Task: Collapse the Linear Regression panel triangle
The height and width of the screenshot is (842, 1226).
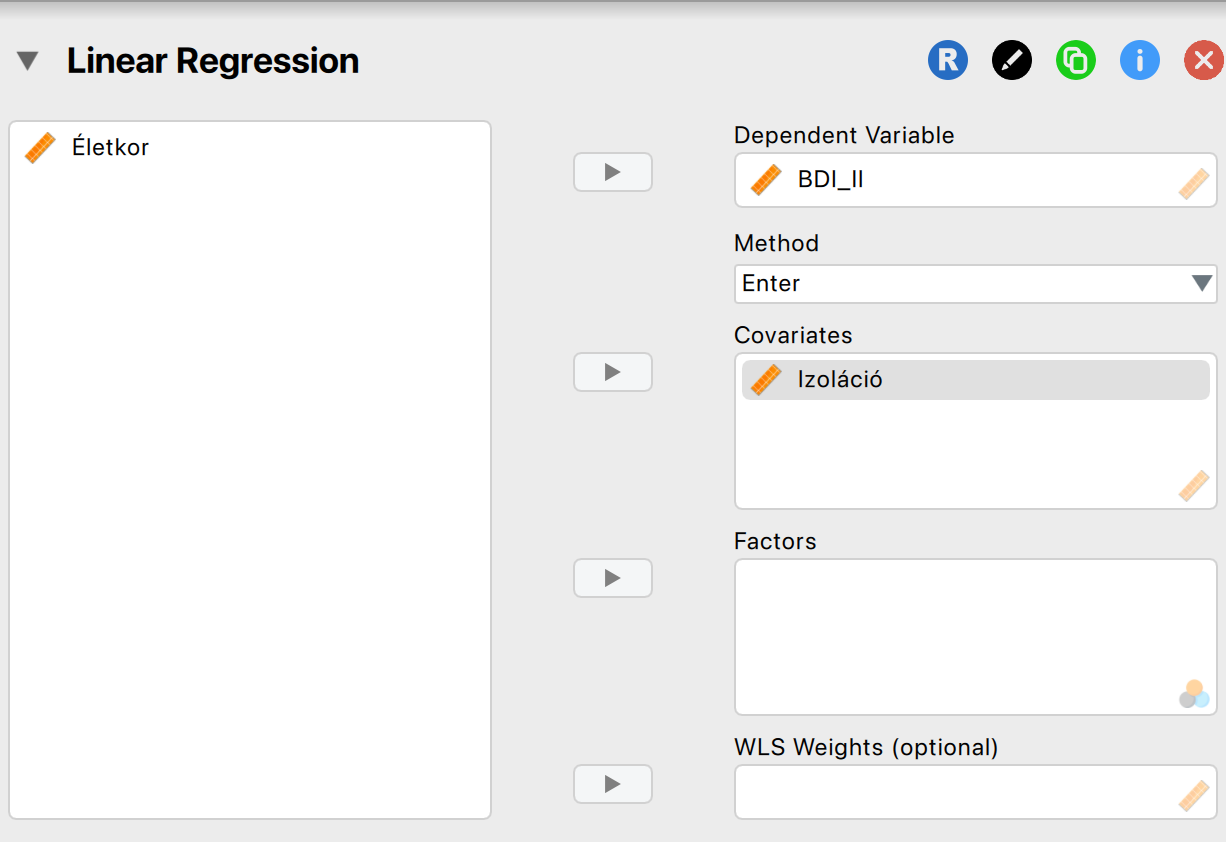Action: (x=28, y=62)
